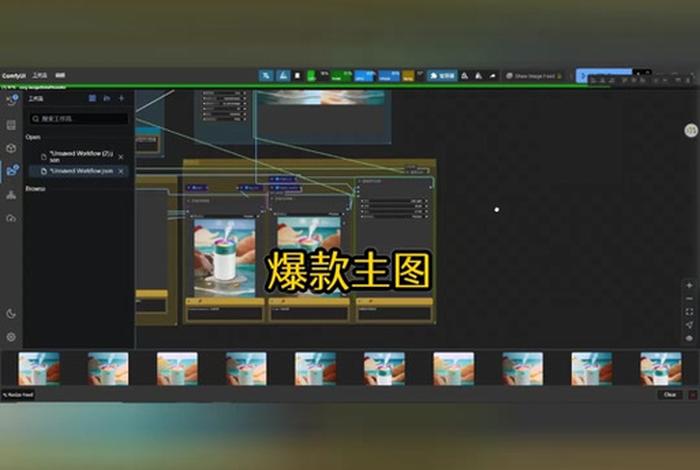Select the Unsaved Workflow (2).json entry
Screen dimensions: 700x470
pyautogui.click(x=80, y=156)
